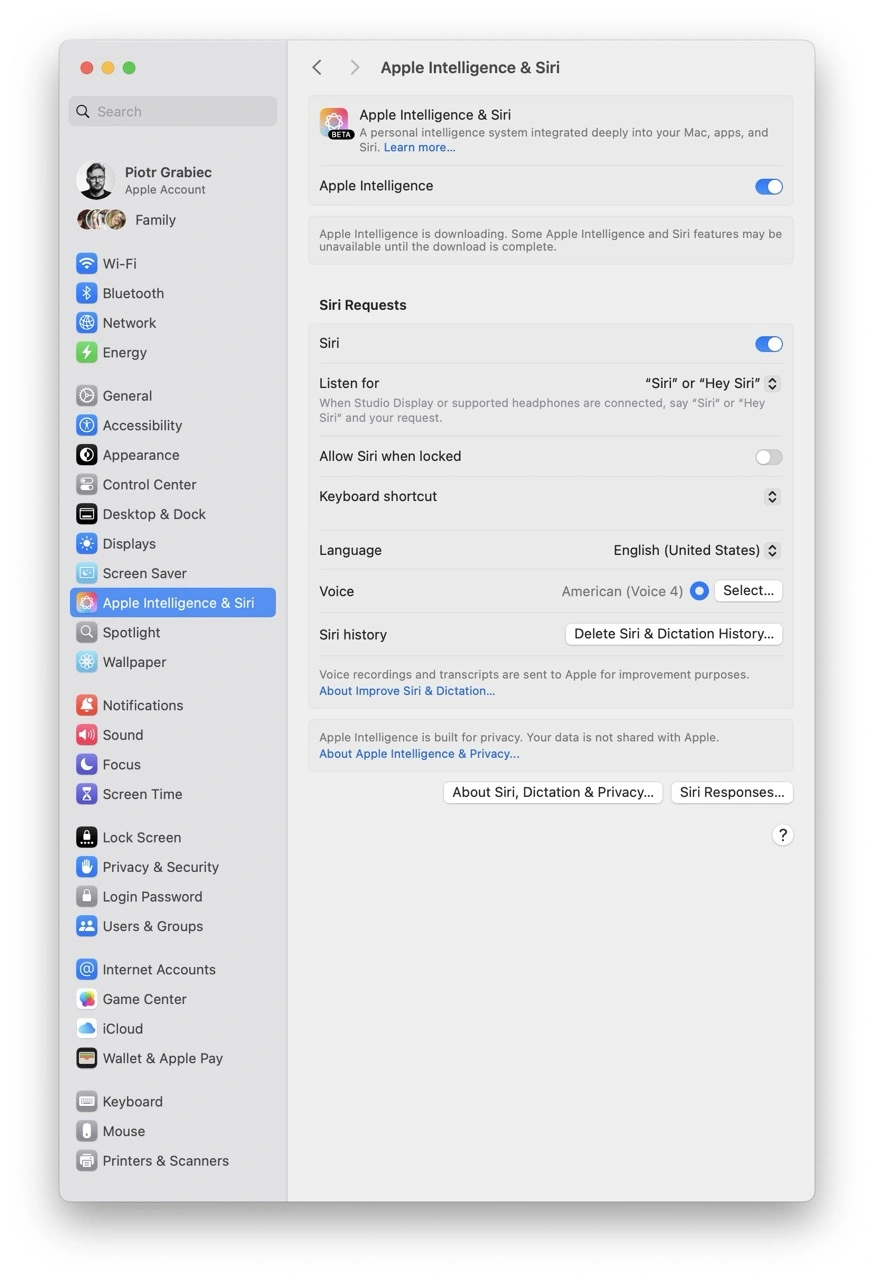874x1280 pixels.
Task: Select the Spotlight magnifier icon
Action: click(x=87, y=632)
